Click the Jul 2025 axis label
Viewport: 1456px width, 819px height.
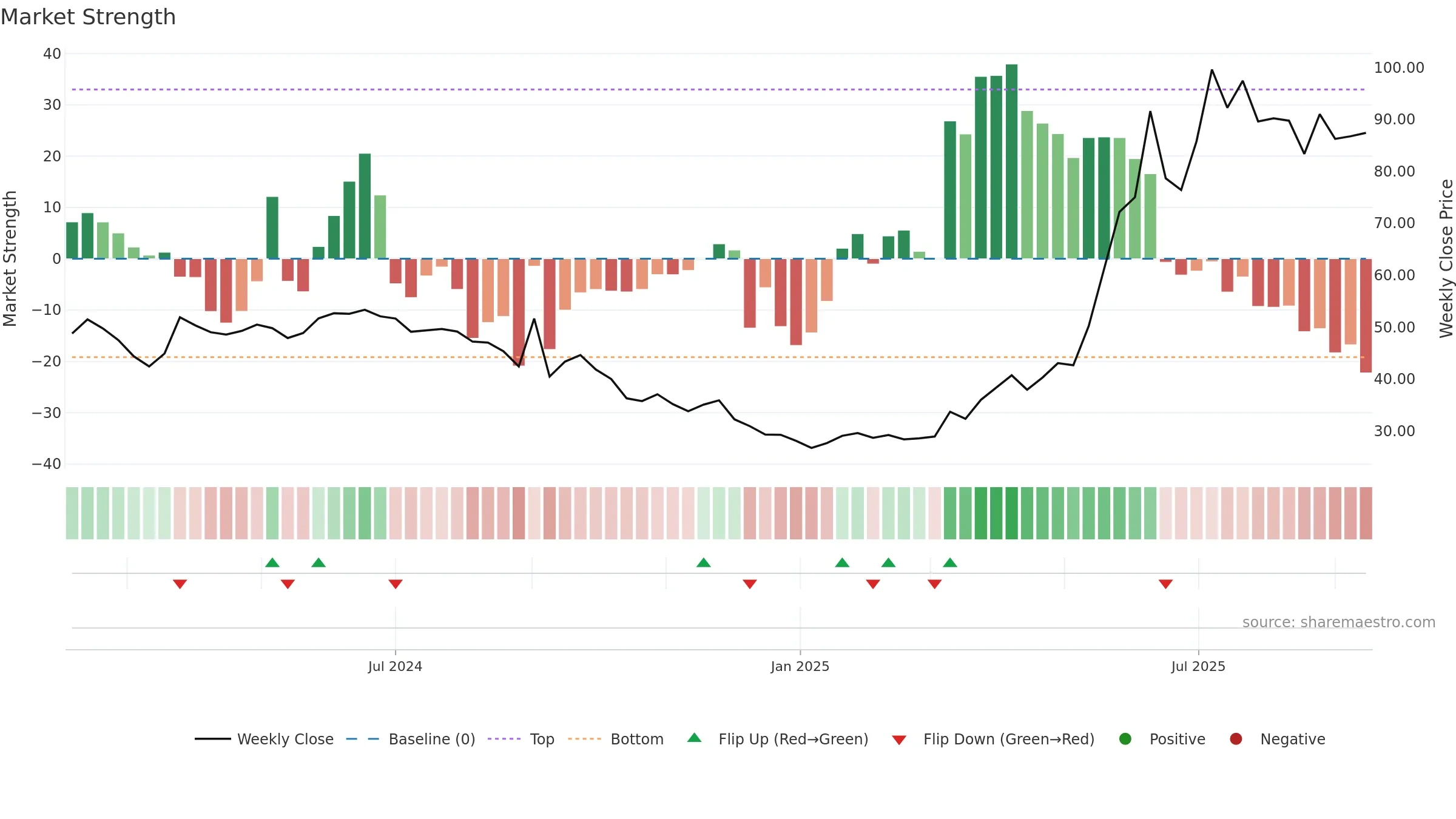coord(1198,666)
